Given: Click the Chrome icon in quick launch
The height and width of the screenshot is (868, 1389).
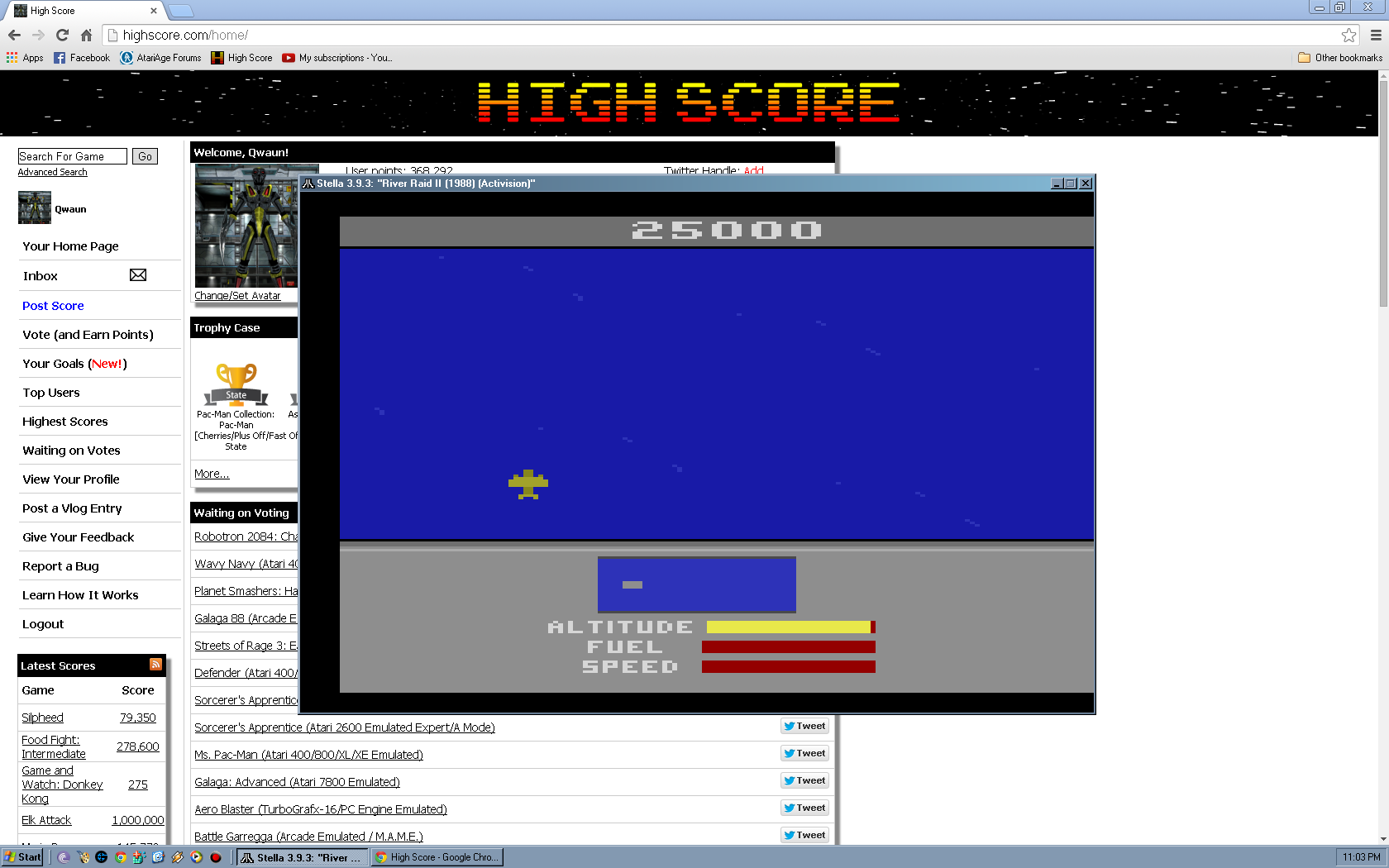Looking at the screenshot, I should coord(121,857).
